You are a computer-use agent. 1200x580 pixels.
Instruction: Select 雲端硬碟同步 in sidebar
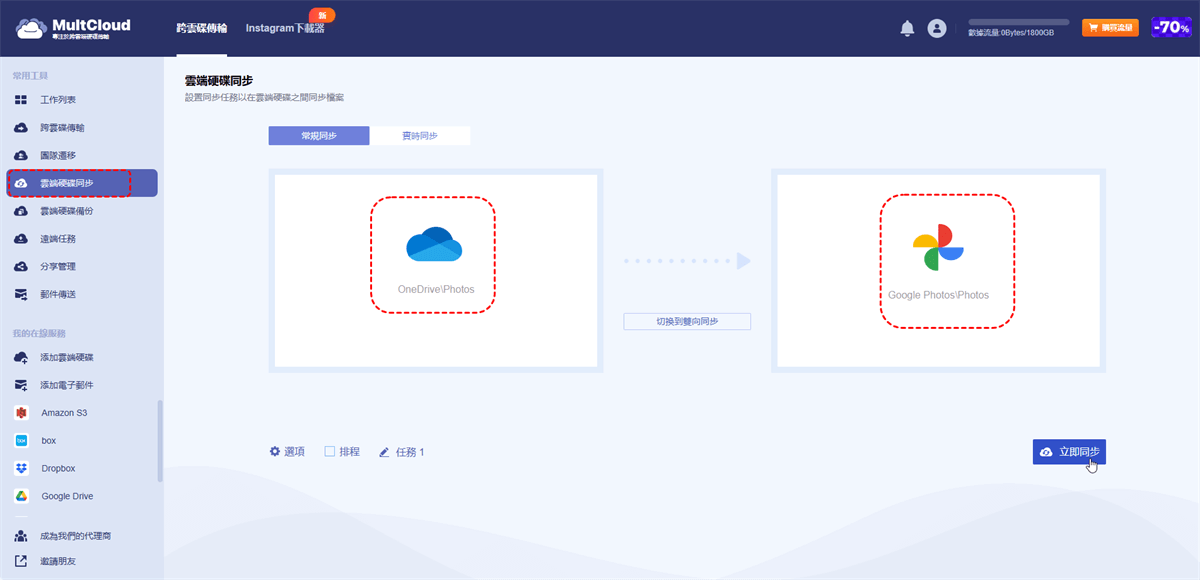click(82, 183)
